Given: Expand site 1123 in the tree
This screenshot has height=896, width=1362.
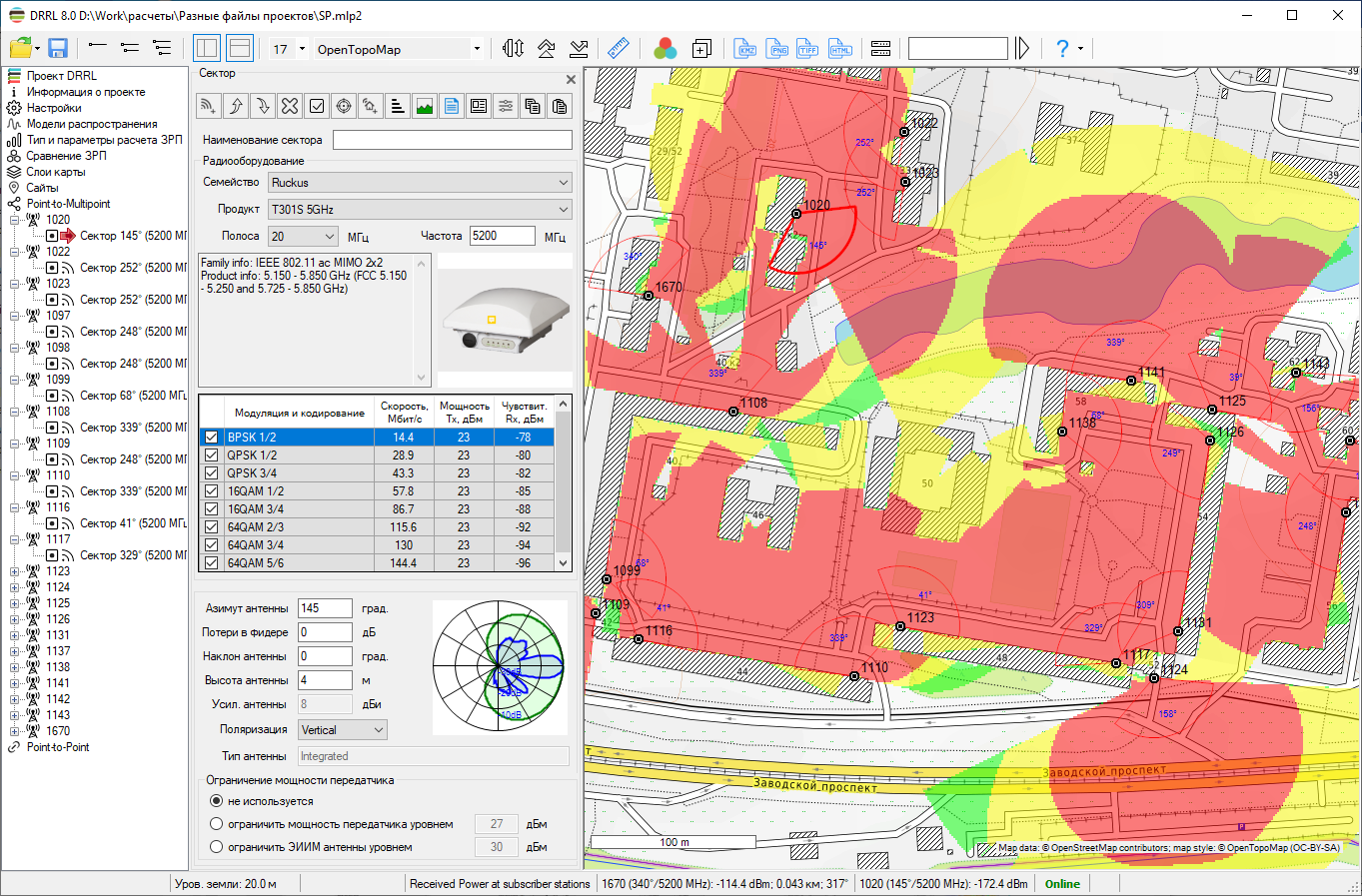Looking at the screenshot, I should coord(15,571).
